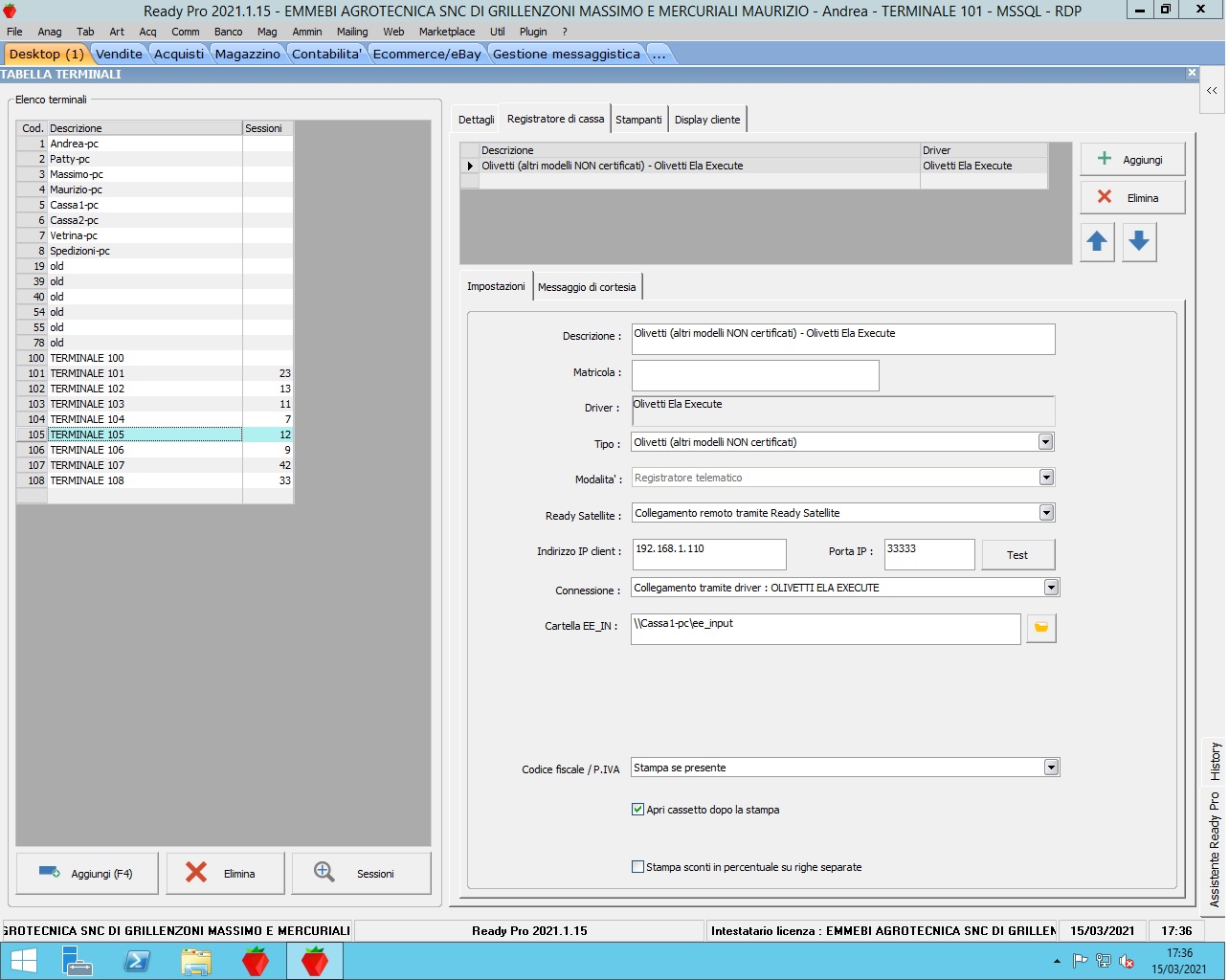Screen dimensions: 1229x980
Task: Show hidden tray icons arrow
Action: (x=1057, y=961)
